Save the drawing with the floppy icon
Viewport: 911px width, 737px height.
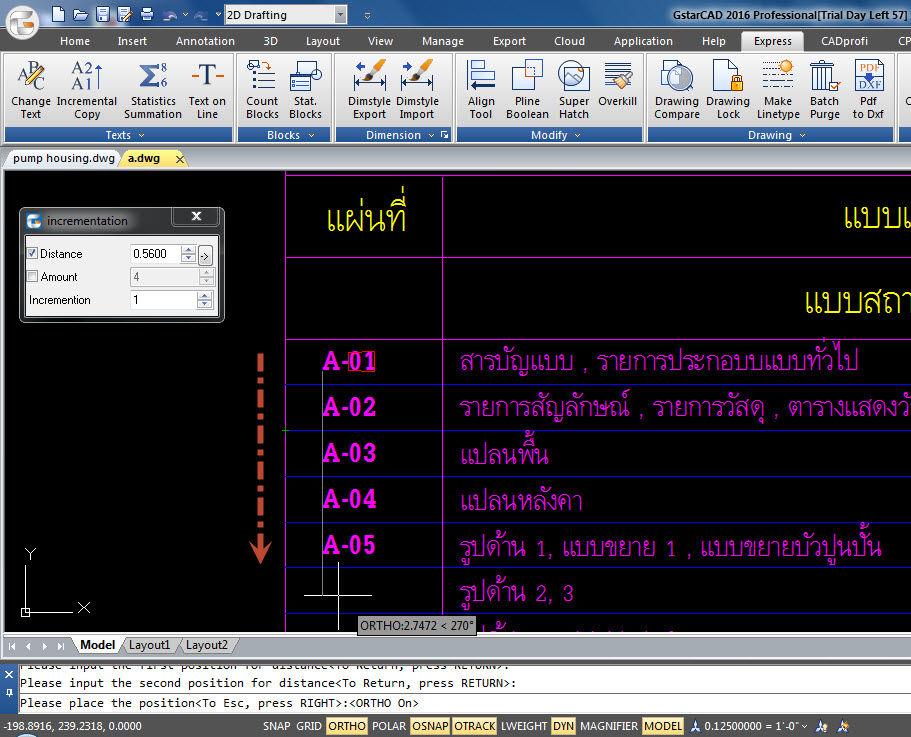tap(103, 14)
